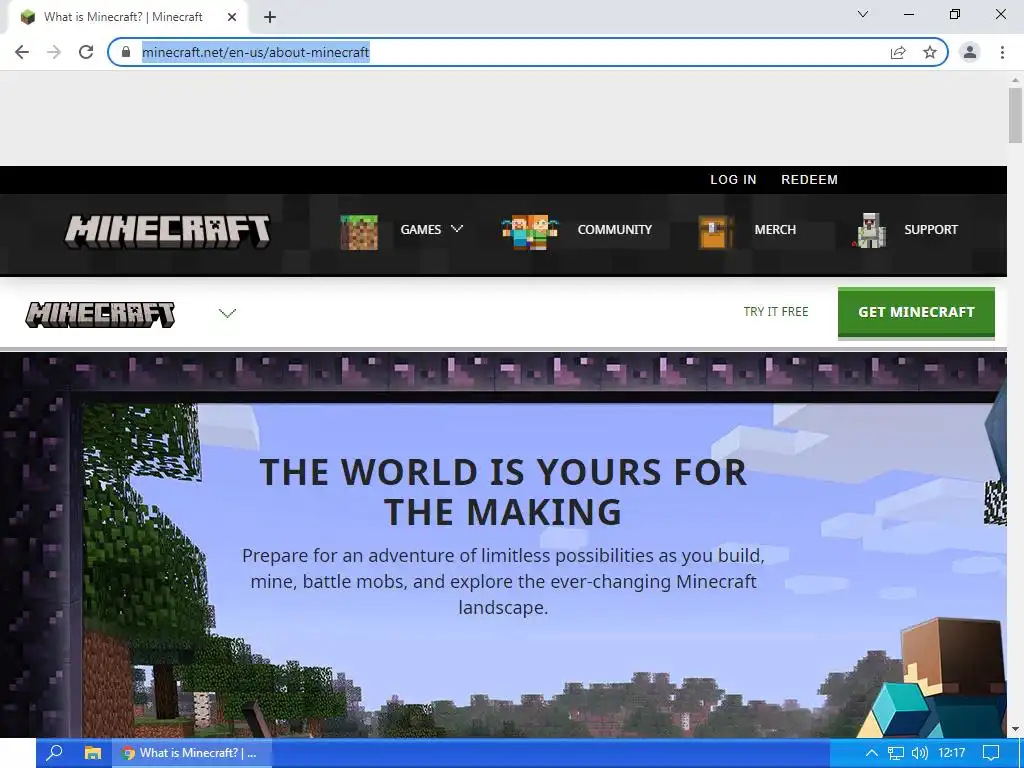Click the scrollbar down arrow
Image resolution: width=1024 pixels, height=768 pixels.
pos(1015,729)
